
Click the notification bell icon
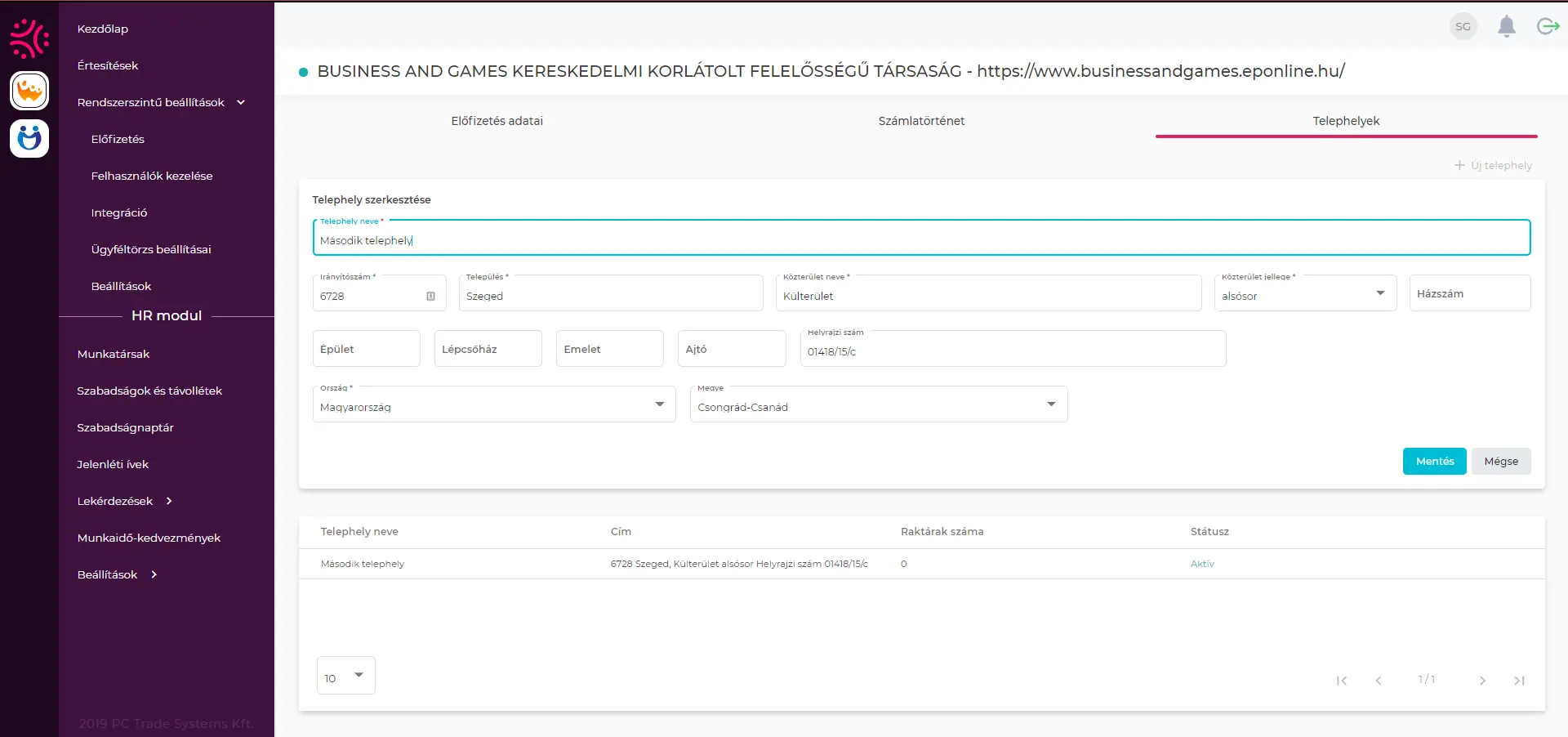[1506, 27]
